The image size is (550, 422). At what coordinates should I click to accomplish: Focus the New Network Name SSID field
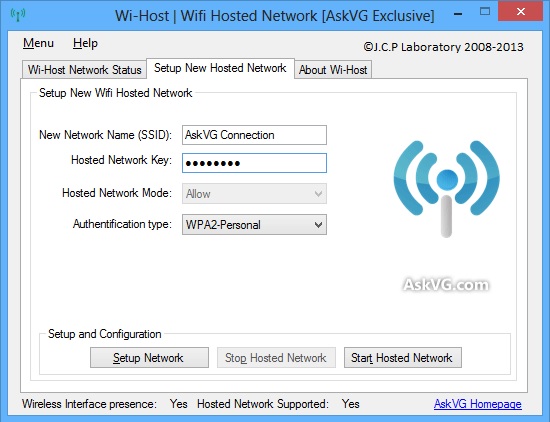[254, 135]
